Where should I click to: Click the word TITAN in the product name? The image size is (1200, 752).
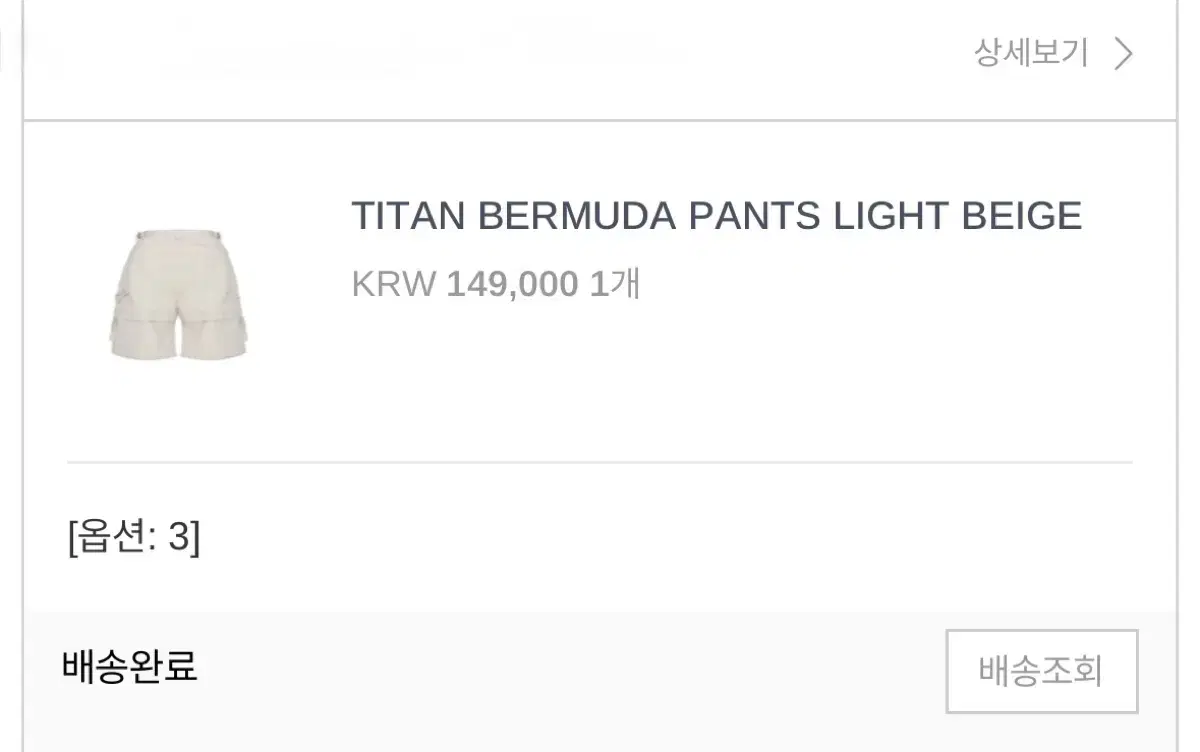(x=408, y=216)
